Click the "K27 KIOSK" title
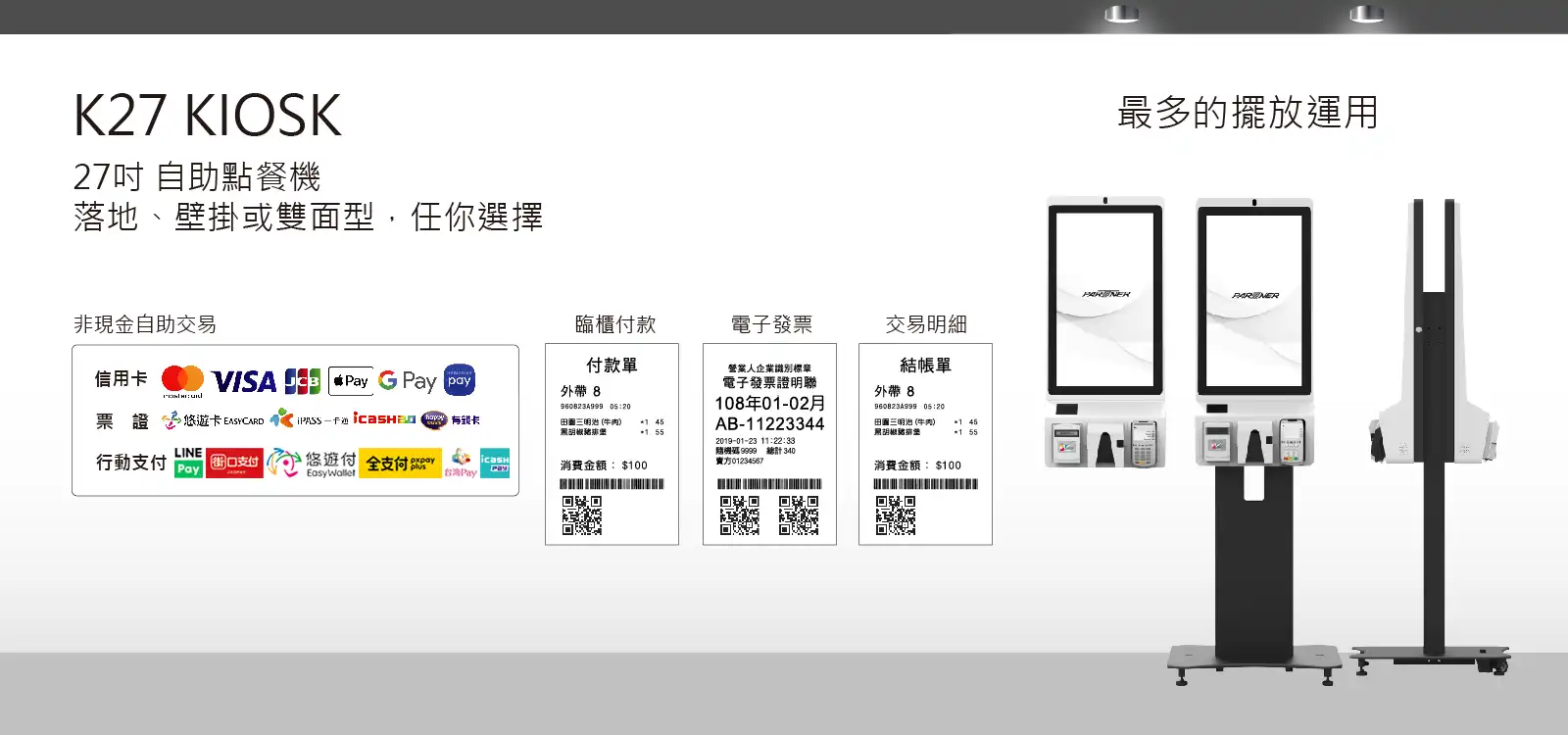 [208, 116]
